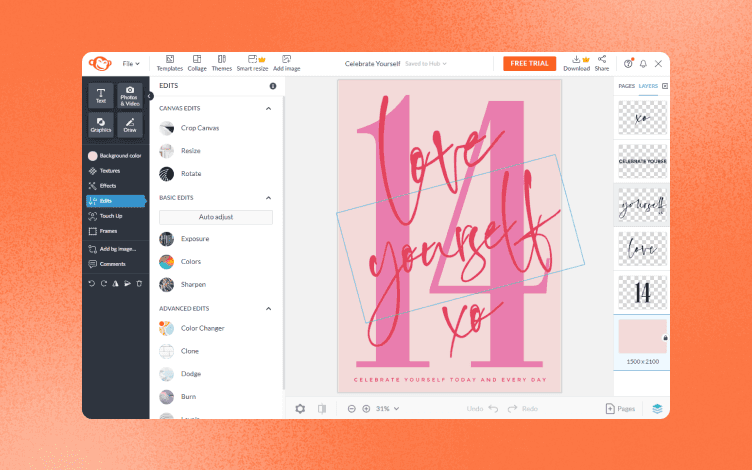The height and width of the screenshot is (470, 752).
Task: Click the FREE TRIAL button
Action: click(x=529, y=63)
